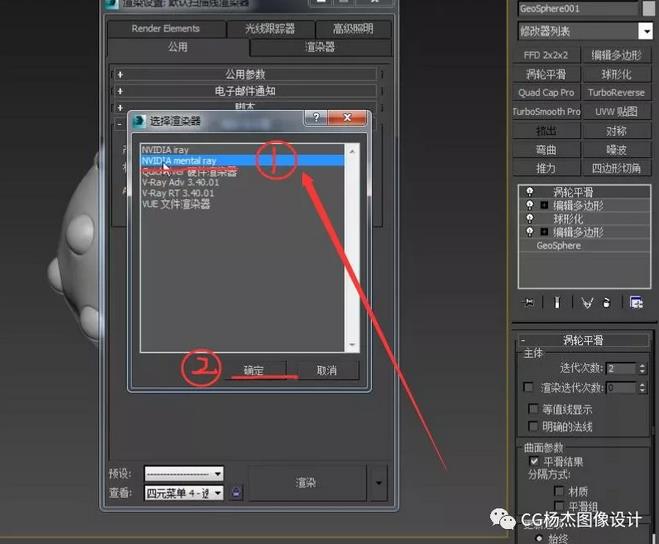Open the arrow dropdown beside the 渲染 button
Viewport: 659px width, 544px height.
378,483
